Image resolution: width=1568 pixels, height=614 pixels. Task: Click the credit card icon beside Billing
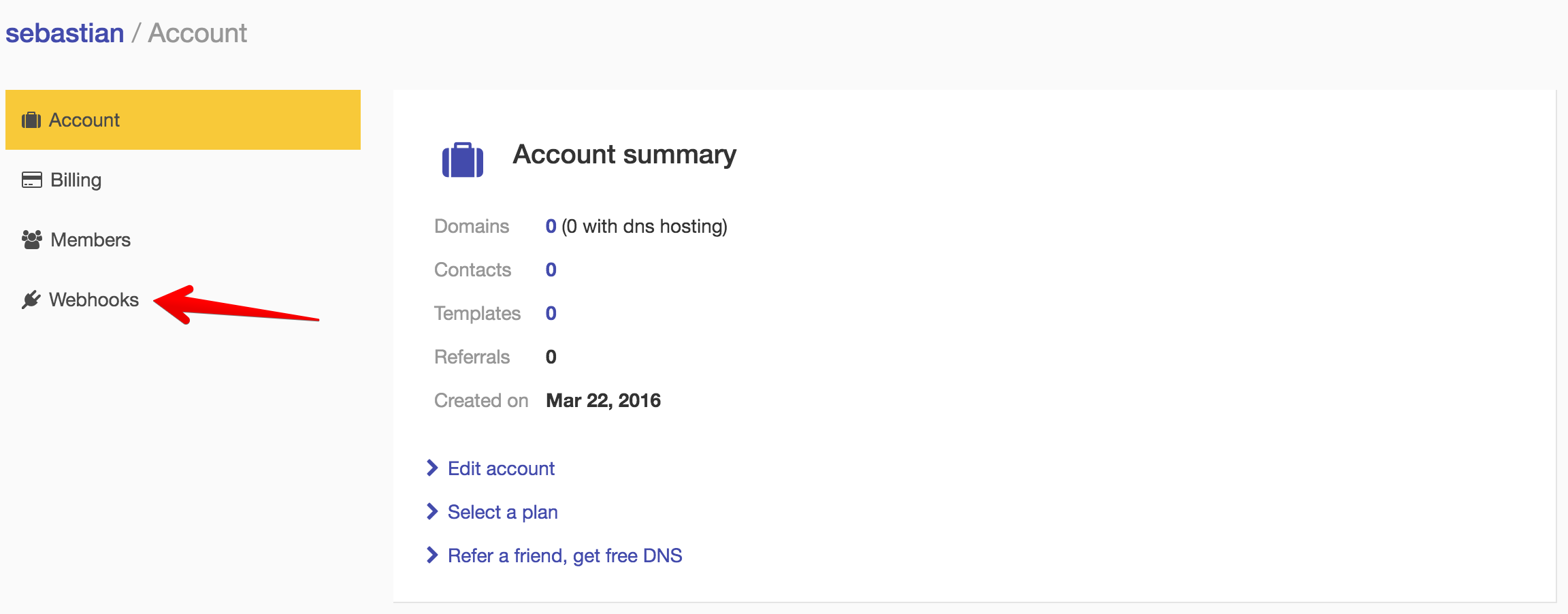32,180
